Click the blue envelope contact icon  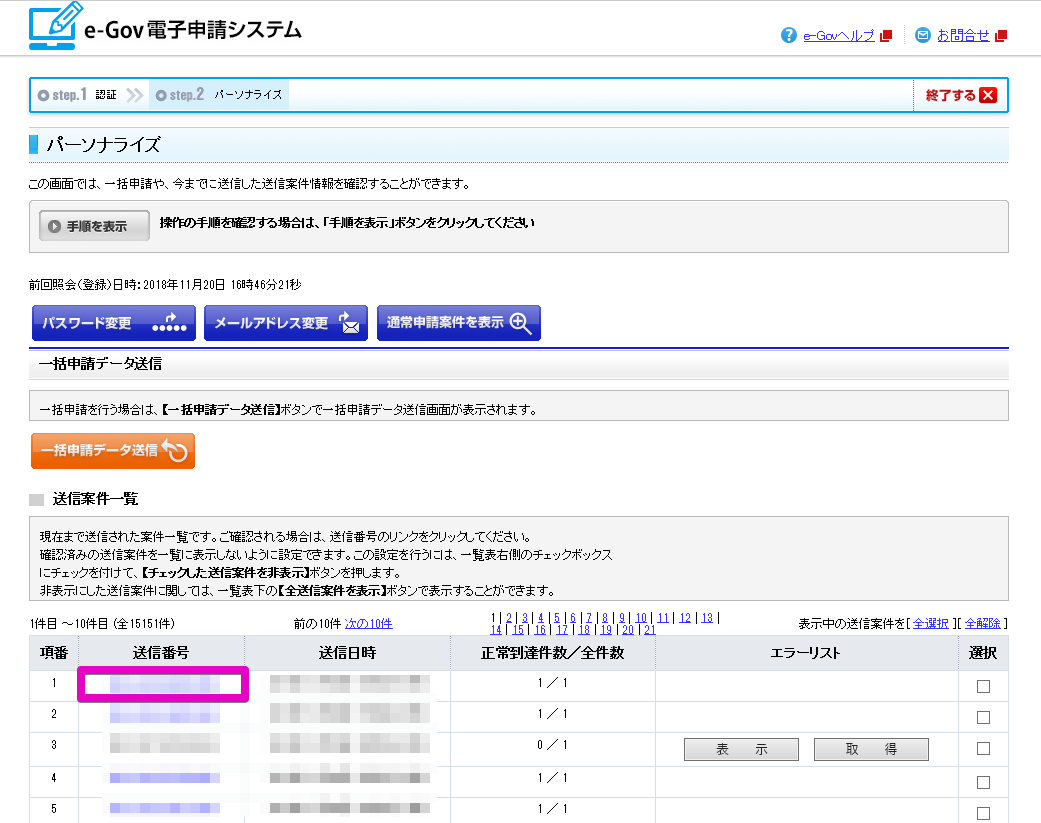pos(922,35)
